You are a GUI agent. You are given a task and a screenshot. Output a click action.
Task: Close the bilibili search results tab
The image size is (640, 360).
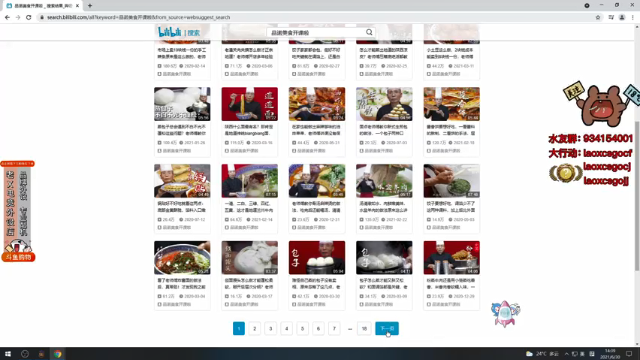pos(77,6)
